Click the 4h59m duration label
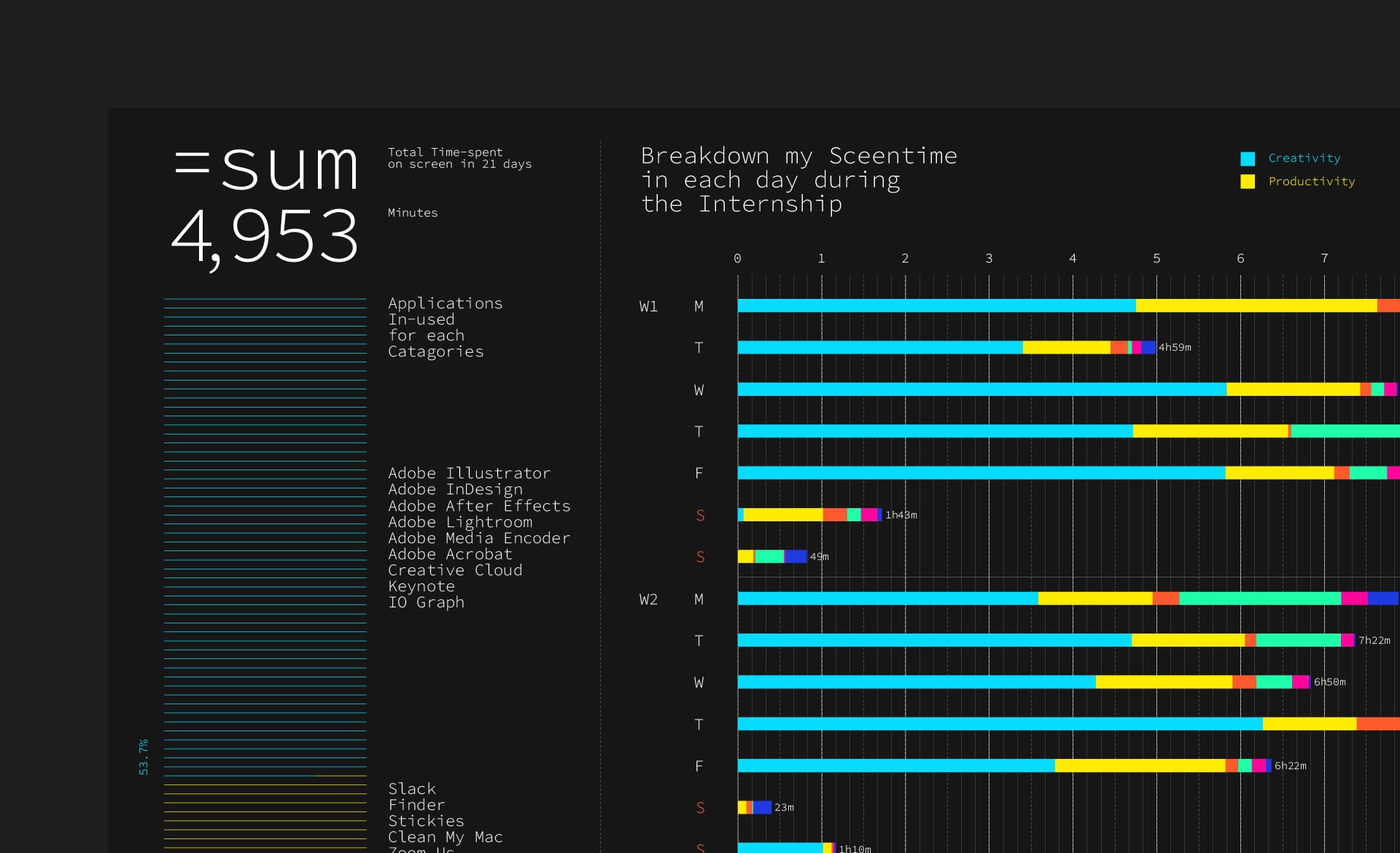The height and width of the screenshot is (853, 1400). [1175, 348]
